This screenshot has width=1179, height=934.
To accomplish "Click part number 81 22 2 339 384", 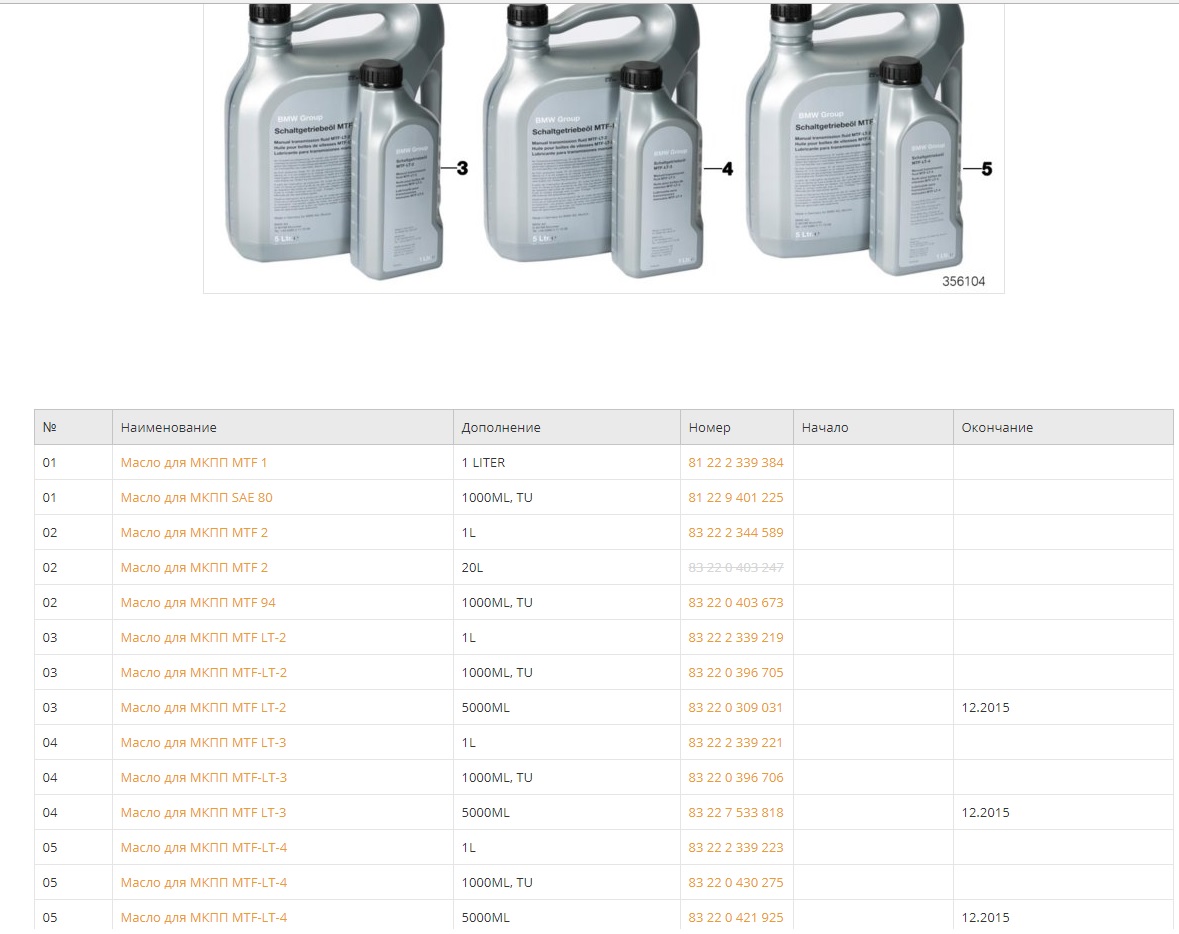I will [735, 463].
